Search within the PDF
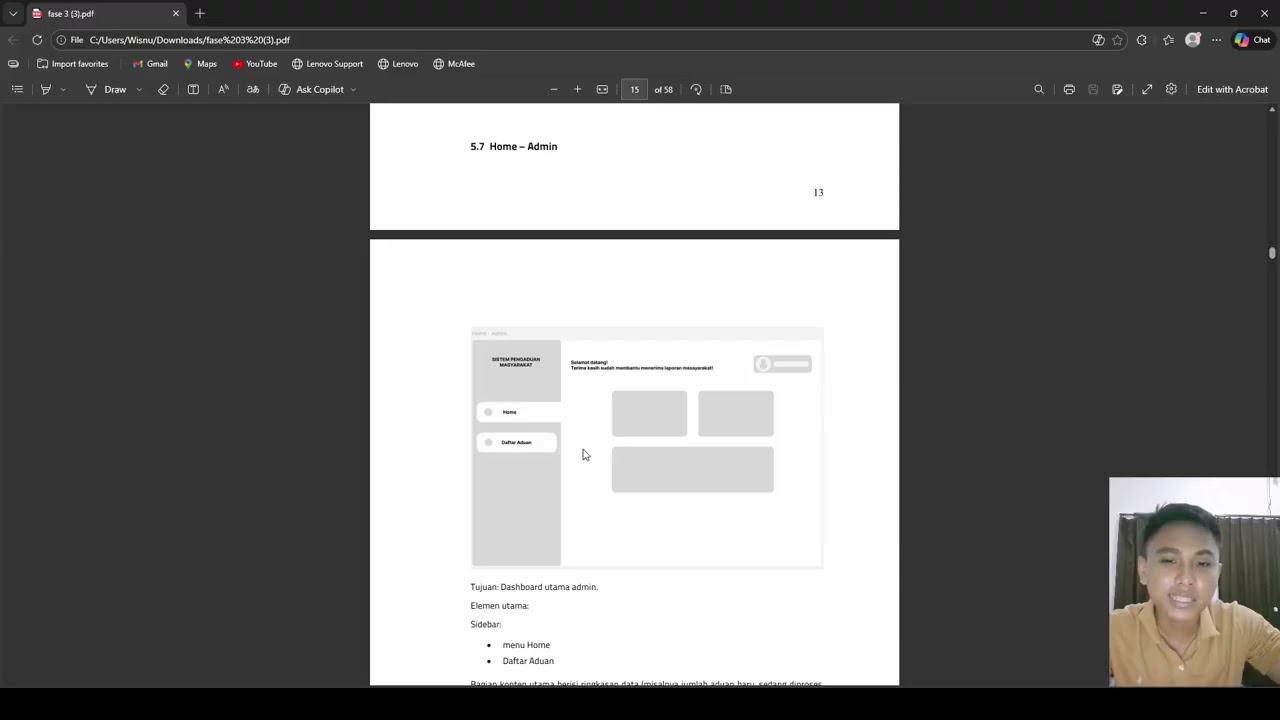Viewport: 1280px width, 720px height. tap(1038, 89)
